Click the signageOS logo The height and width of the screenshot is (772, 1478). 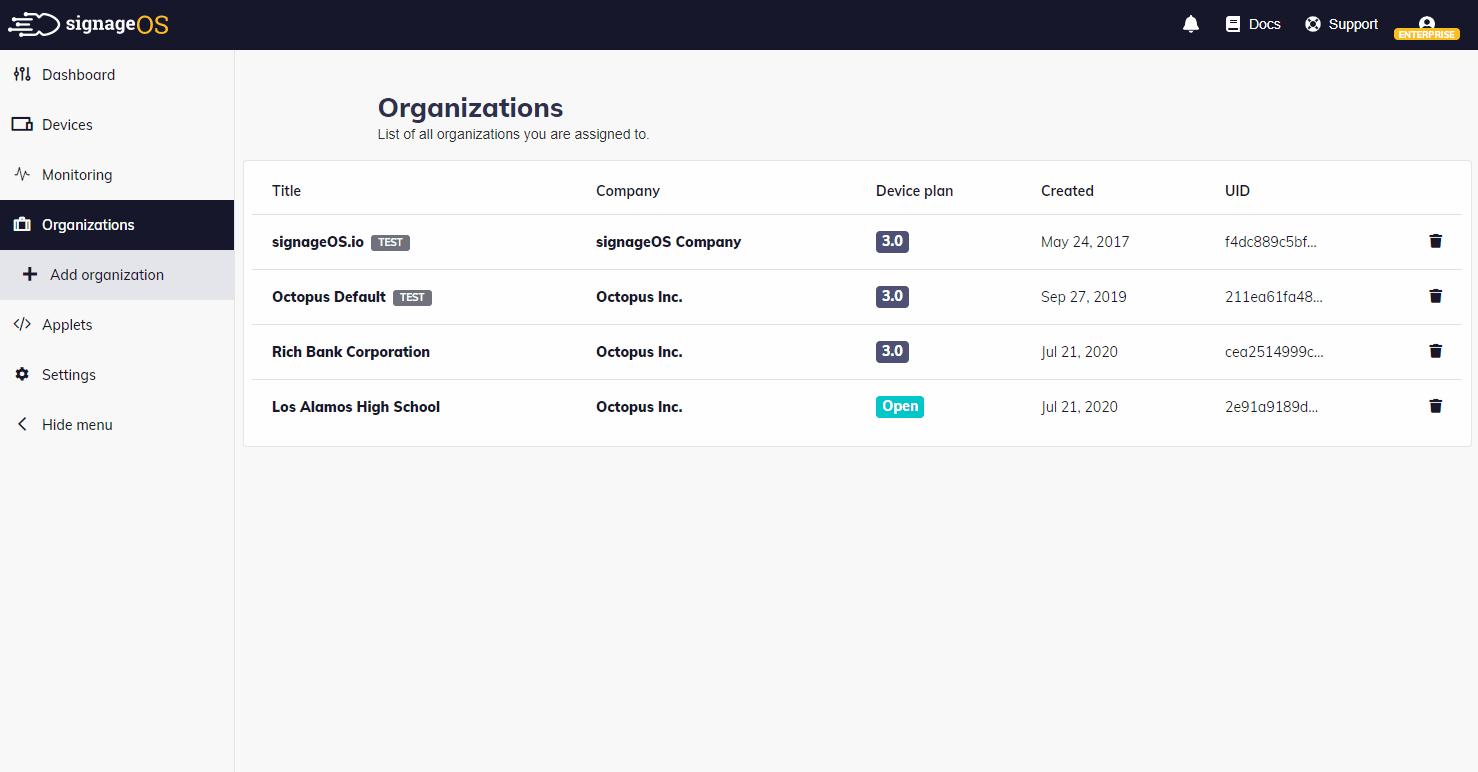point(88,23)
